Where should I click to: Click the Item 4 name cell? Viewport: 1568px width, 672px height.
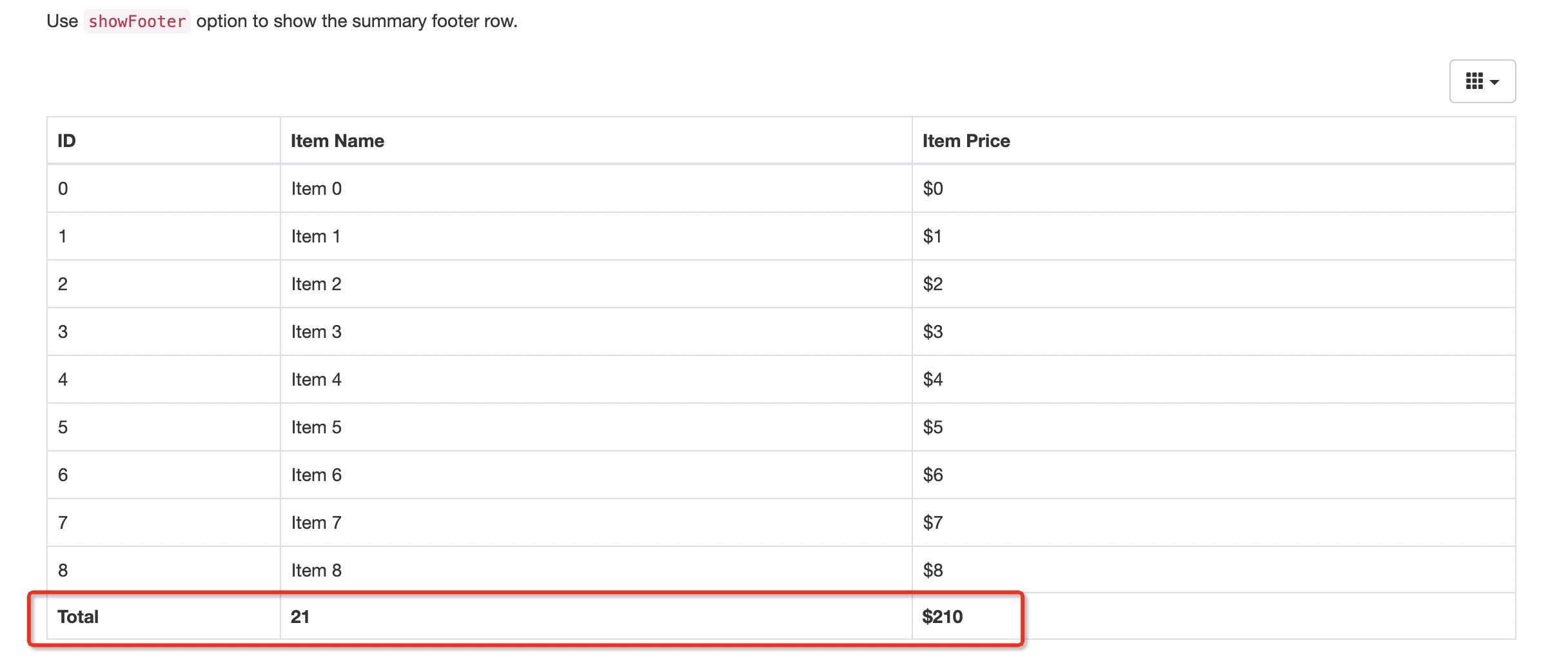pos(596,379)
